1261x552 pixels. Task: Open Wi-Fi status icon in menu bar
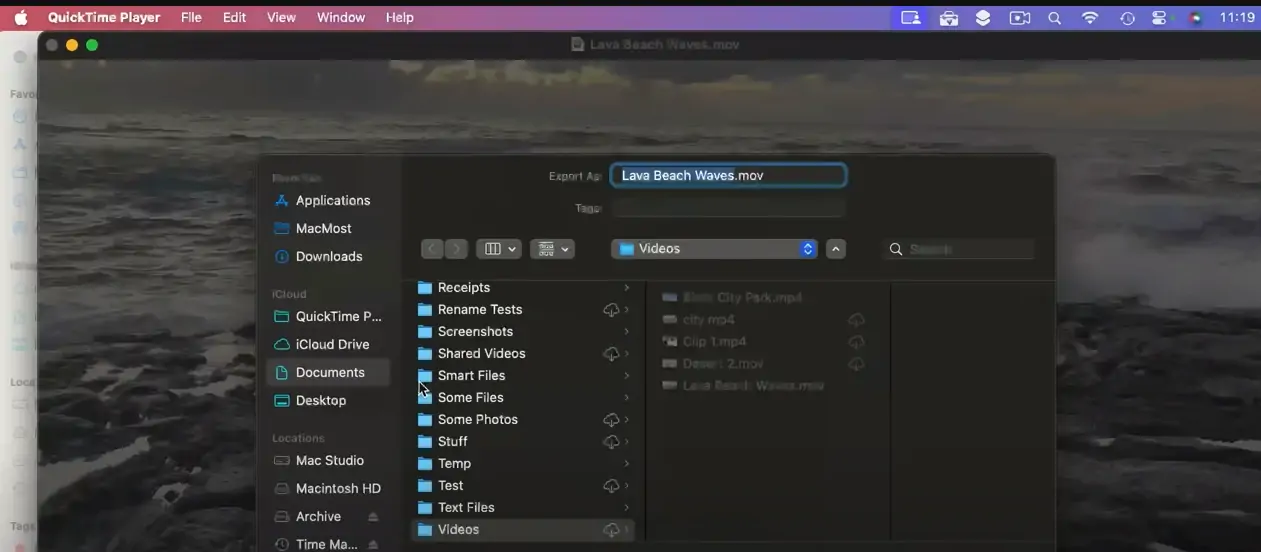pyautogui.click(x=1090, y=18)
